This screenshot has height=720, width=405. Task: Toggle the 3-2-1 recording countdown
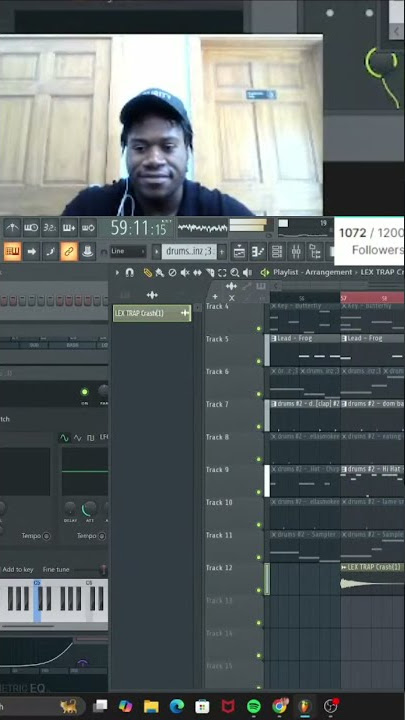50,228
